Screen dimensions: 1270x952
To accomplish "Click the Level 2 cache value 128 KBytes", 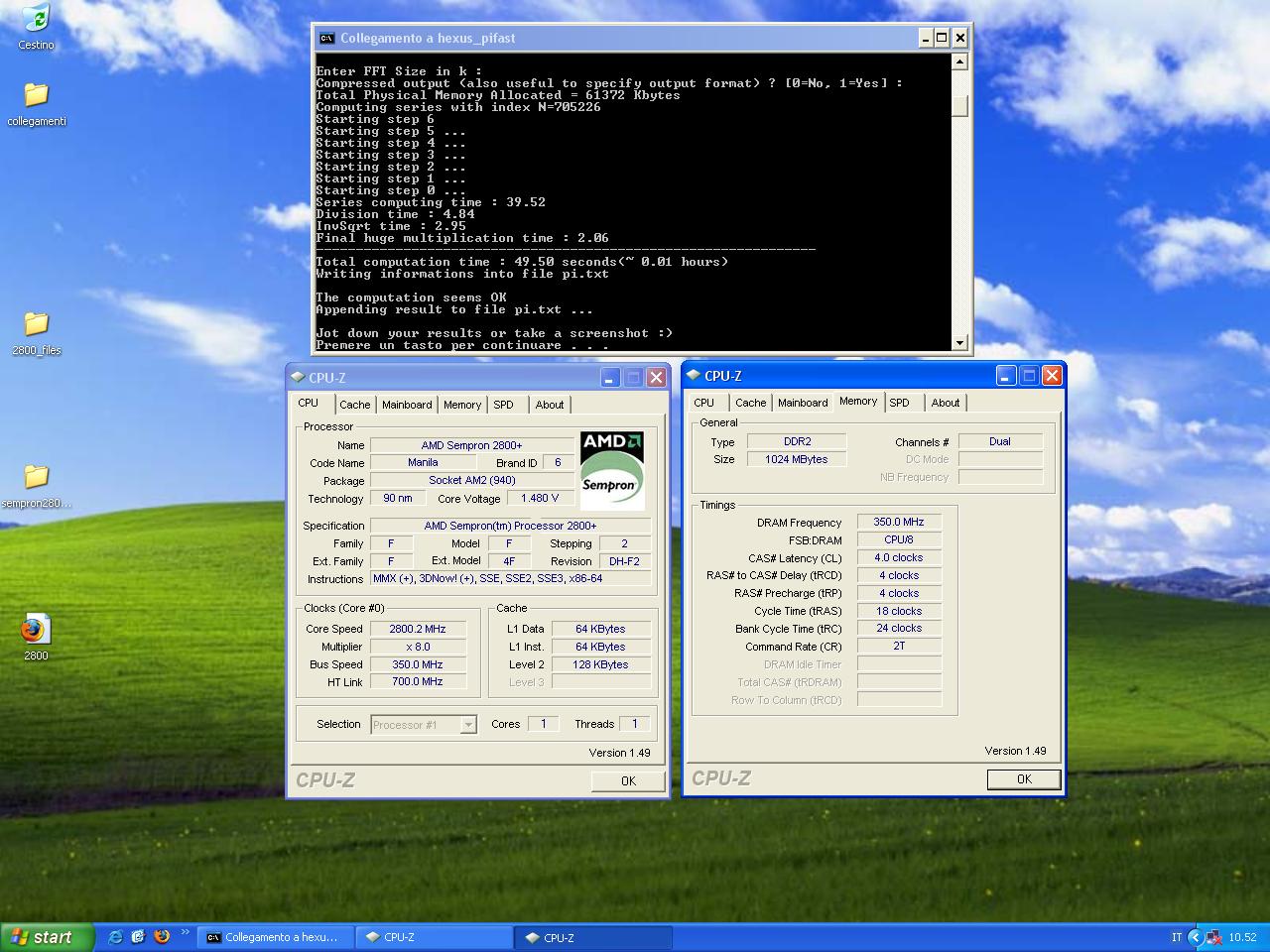I will 600,664.
